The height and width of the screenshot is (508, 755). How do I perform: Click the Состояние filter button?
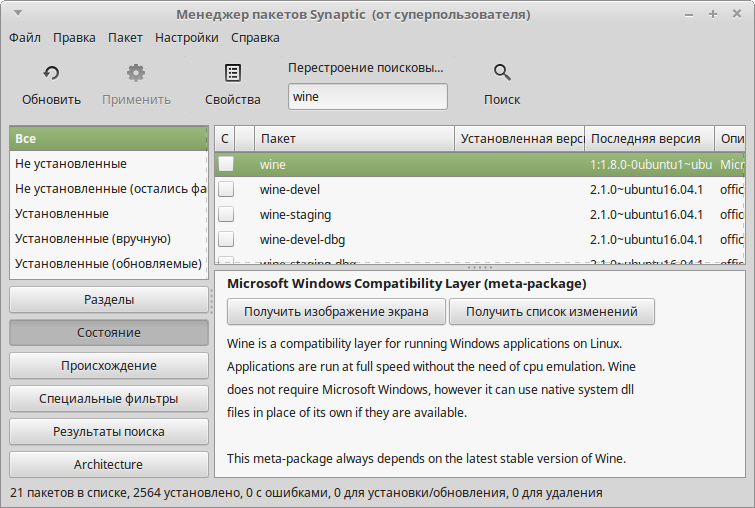109,333
